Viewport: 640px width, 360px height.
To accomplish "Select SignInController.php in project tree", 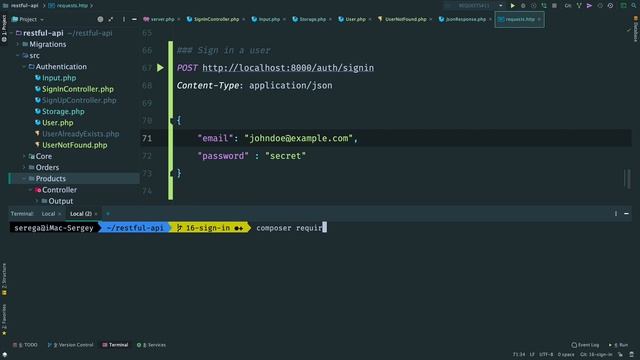I will (x=78, y=89).
